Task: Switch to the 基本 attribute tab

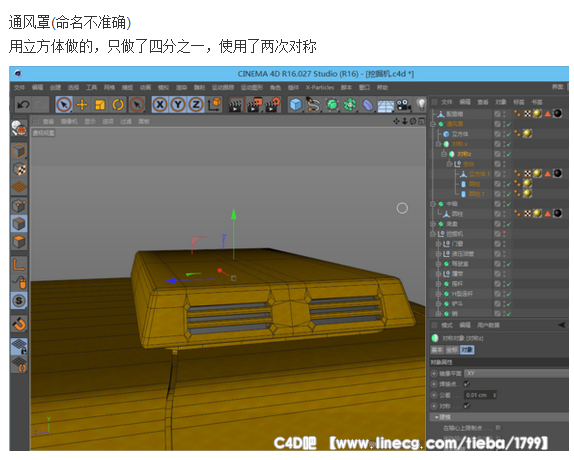Action: [x=437, y=350]
